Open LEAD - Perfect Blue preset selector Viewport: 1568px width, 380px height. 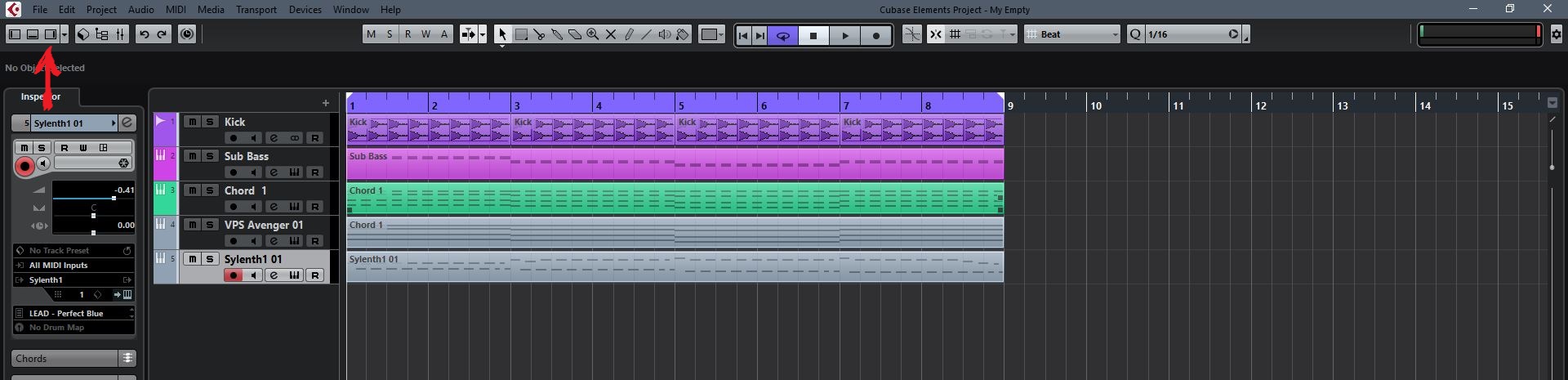73,313
